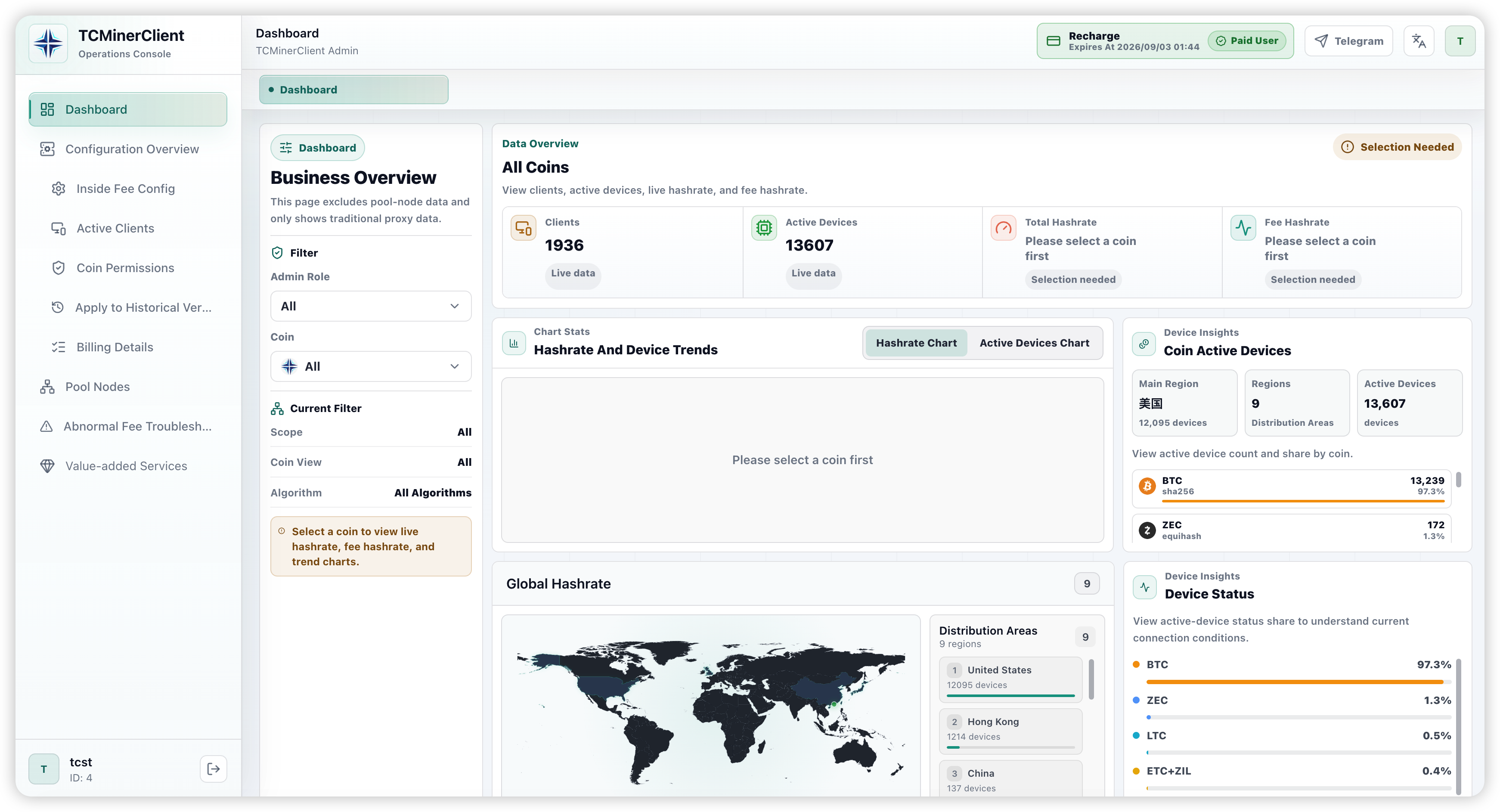Click the Configuration Overview sidebar icon
Viewport: 1500px width, 812px height.
pos(47,149)
